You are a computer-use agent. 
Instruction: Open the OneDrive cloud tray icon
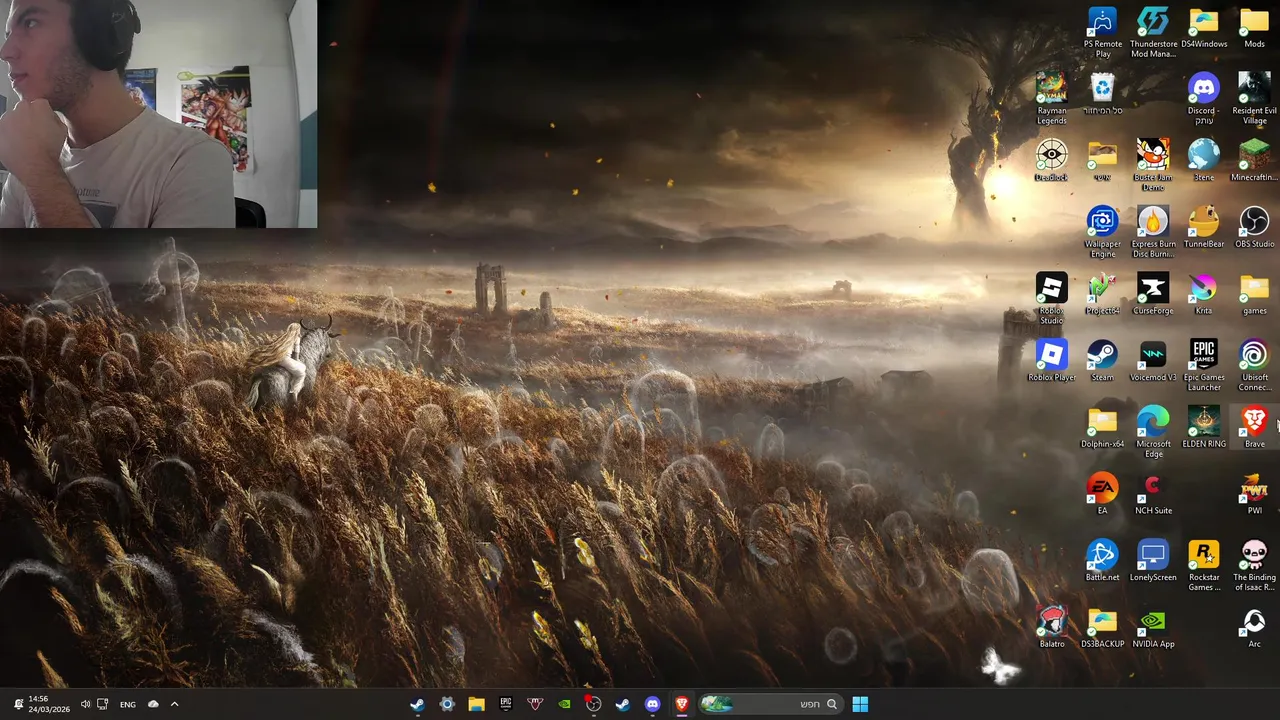[153, 704]
